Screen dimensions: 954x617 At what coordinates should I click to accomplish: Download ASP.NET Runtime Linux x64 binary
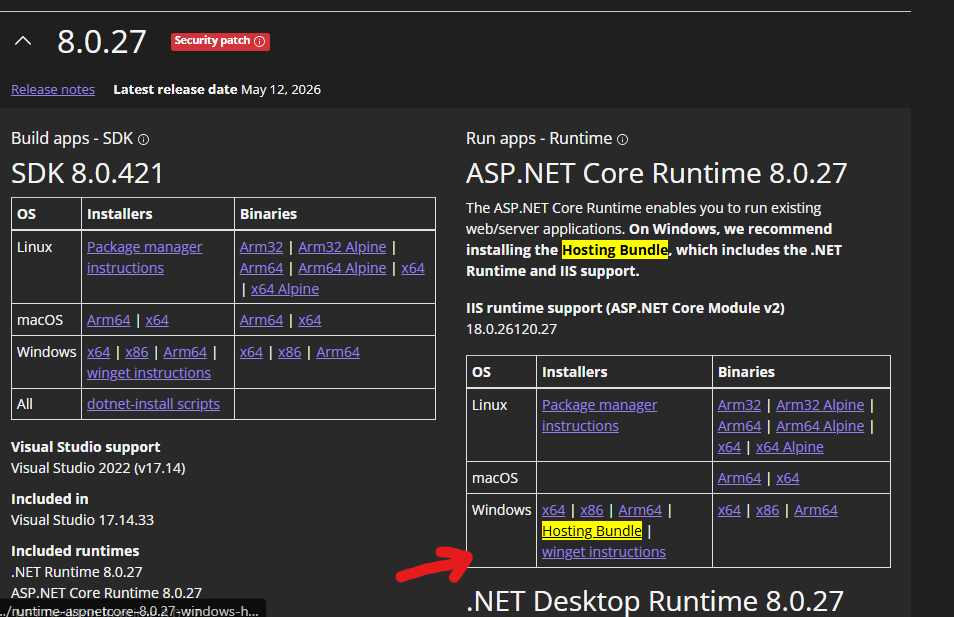point(729,447)
